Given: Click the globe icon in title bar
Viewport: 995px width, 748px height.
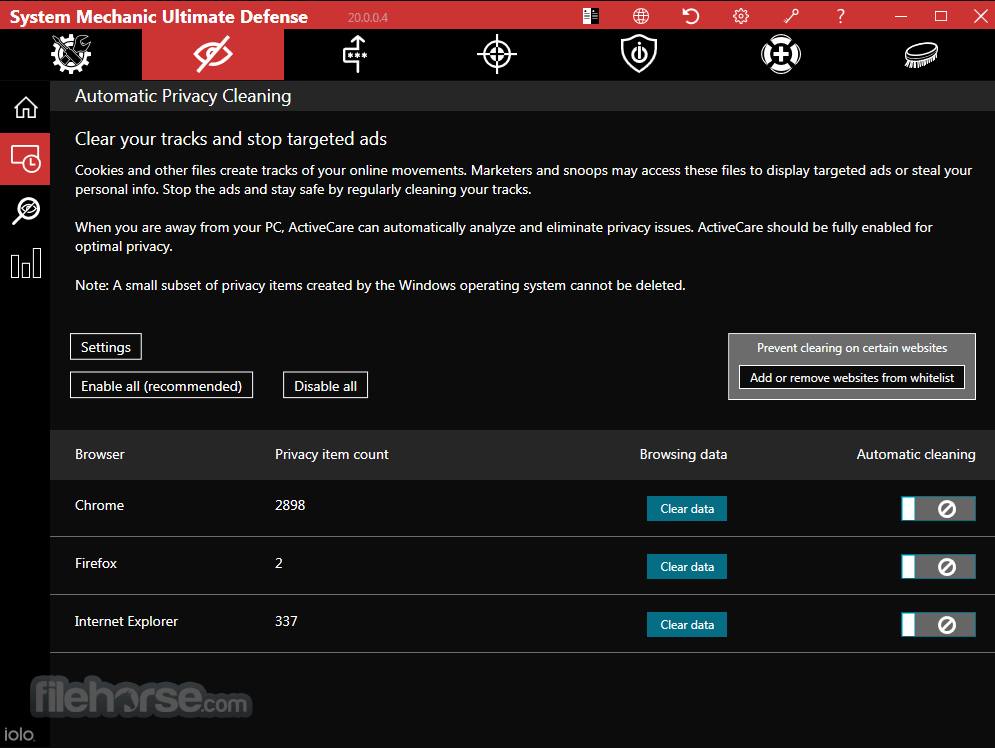Looking at the screenshot, I should pos(641,16).
